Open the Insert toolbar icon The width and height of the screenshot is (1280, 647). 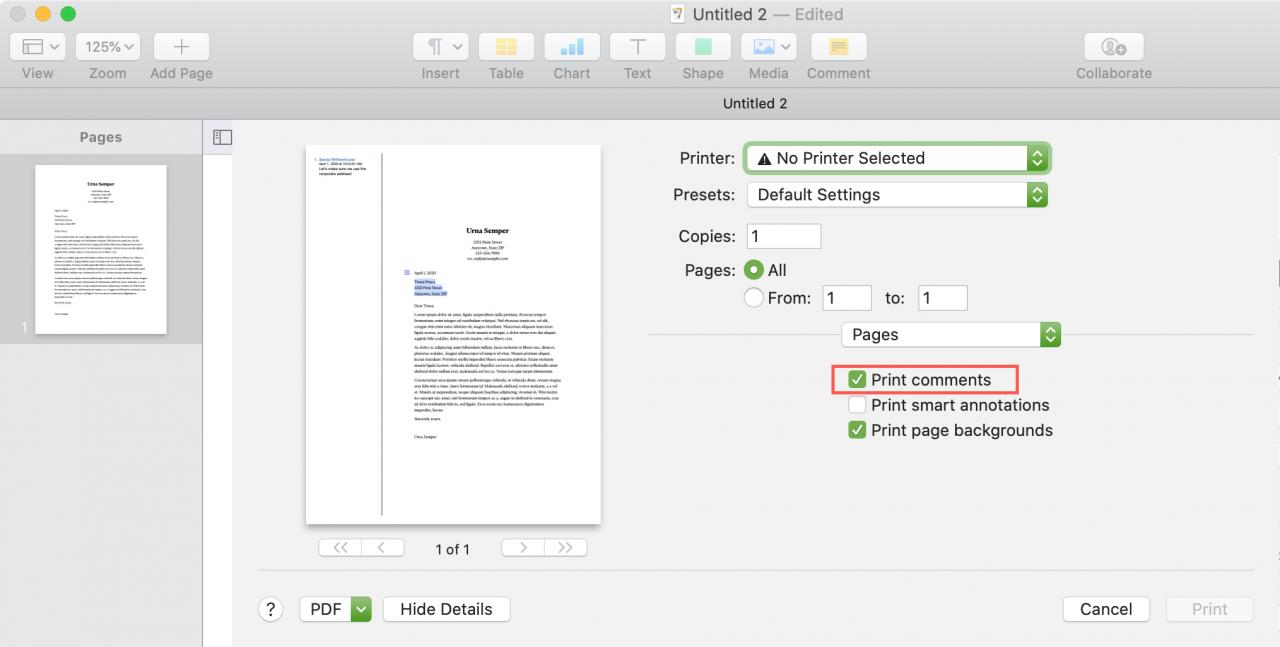tap(440, 47)
